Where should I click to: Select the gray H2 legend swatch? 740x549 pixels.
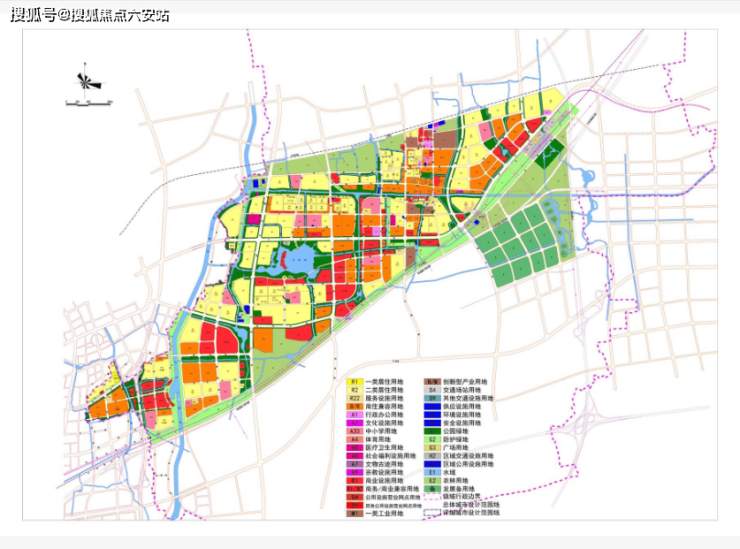click(432, 456)
